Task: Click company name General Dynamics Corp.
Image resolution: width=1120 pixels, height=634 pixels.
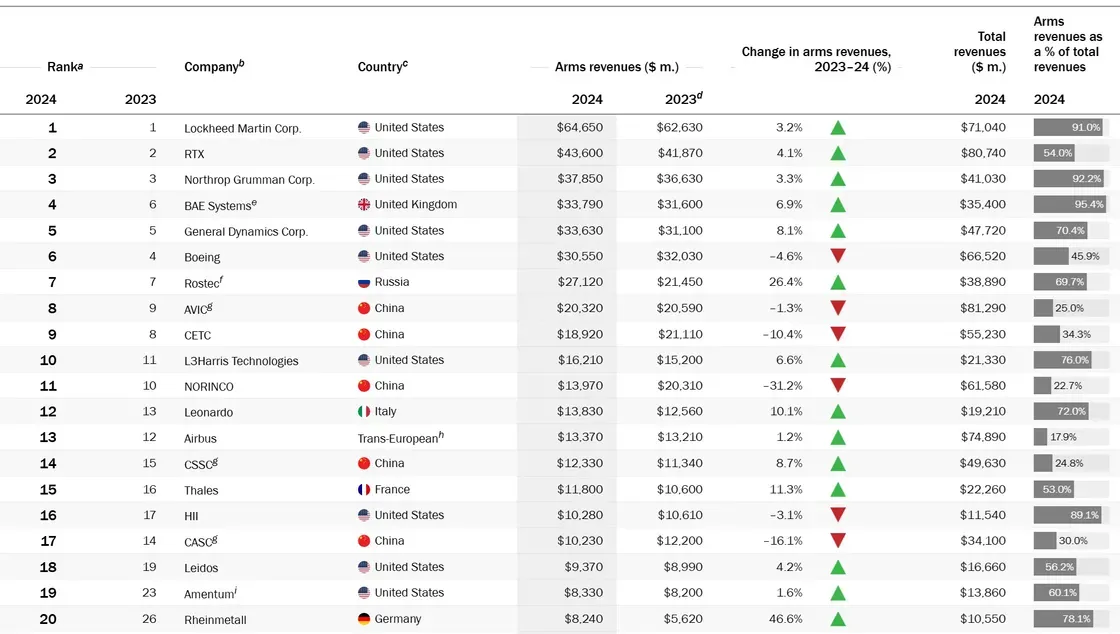Action: coord(246,231)
